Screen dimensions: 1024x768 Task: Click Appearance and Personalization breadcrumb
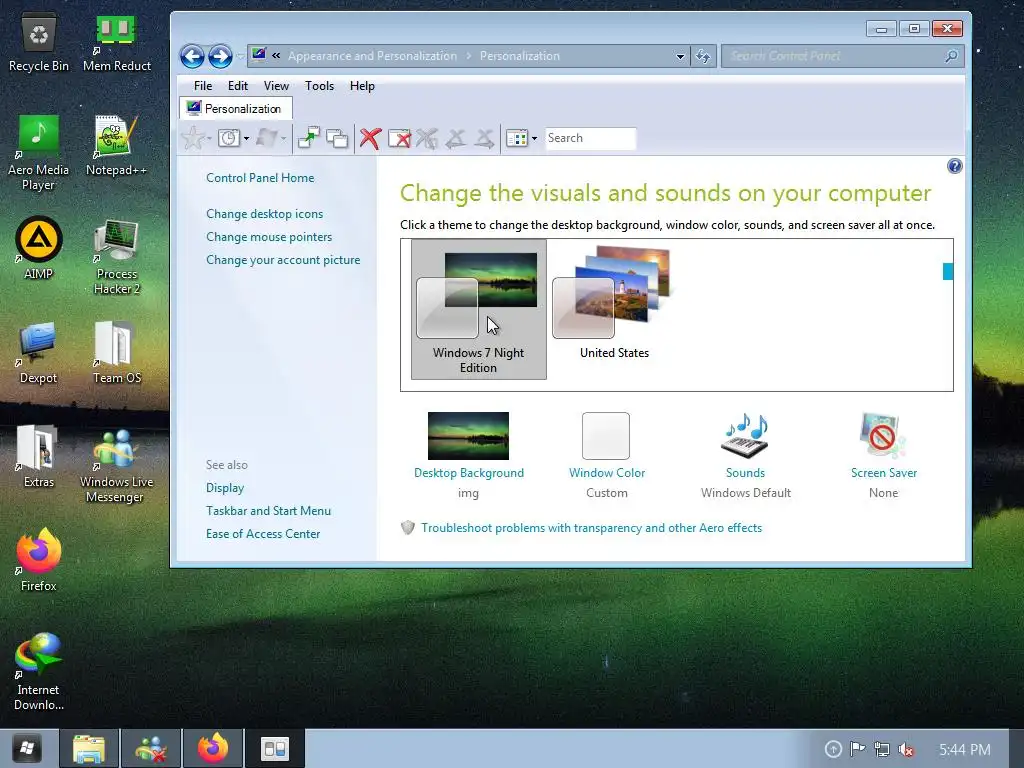(x=372, y=56)
